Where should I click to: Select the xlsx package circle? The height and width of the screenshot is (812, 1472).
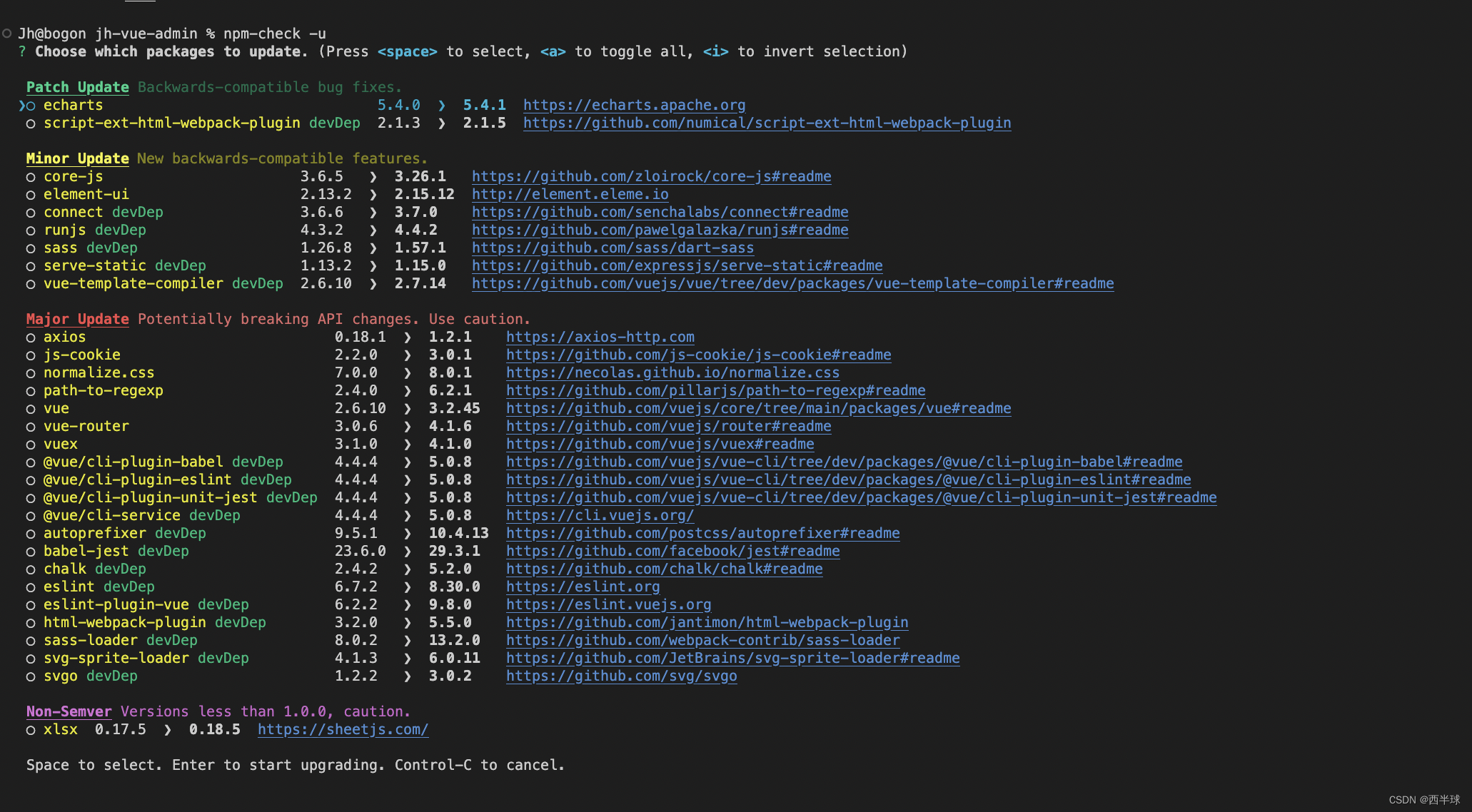coord(31,730)
